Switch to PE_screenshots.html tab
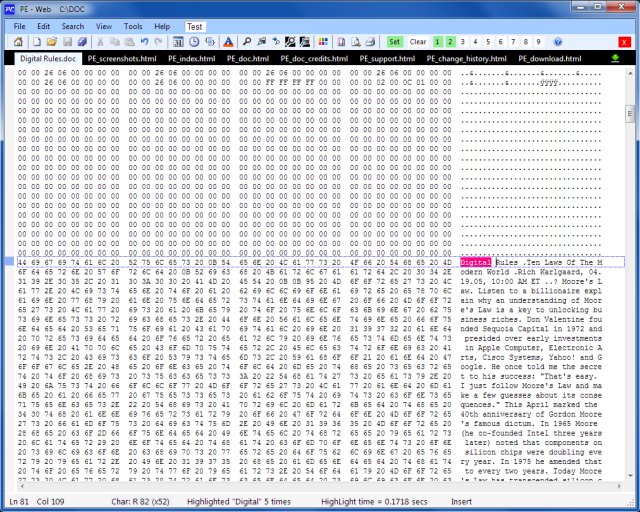Screen dimensions: 640x512 coord(122,58)
